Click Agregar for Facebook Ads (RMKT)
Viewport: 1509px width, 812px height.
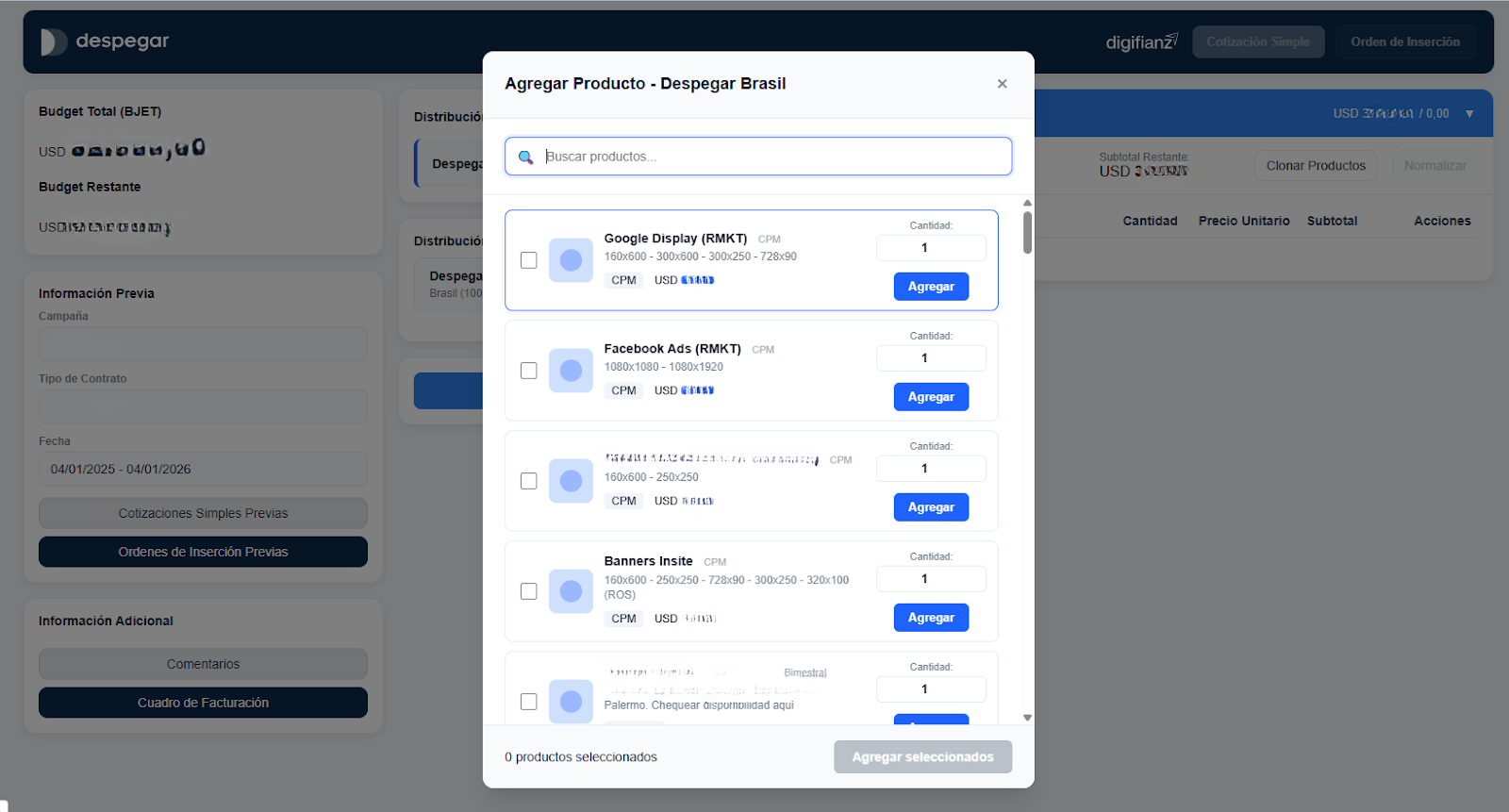931,397
